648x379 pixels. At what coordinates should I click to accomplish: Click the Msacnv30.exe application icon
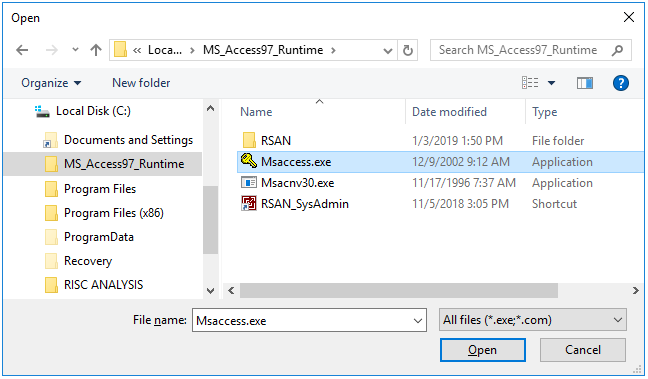249,182
